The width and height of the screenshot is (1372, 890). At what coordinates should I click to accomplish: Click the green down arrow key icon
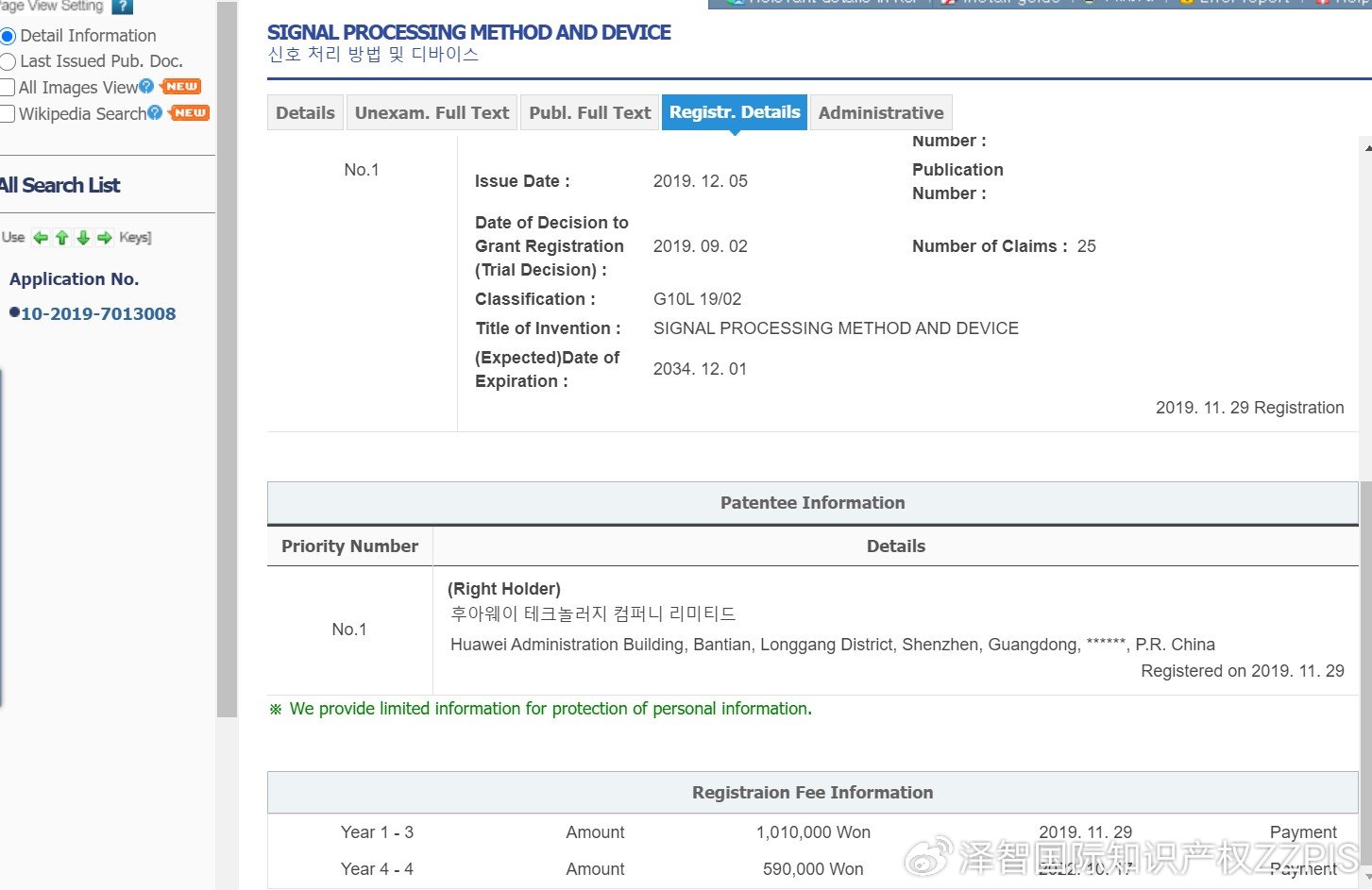click(x=83, y=238)
